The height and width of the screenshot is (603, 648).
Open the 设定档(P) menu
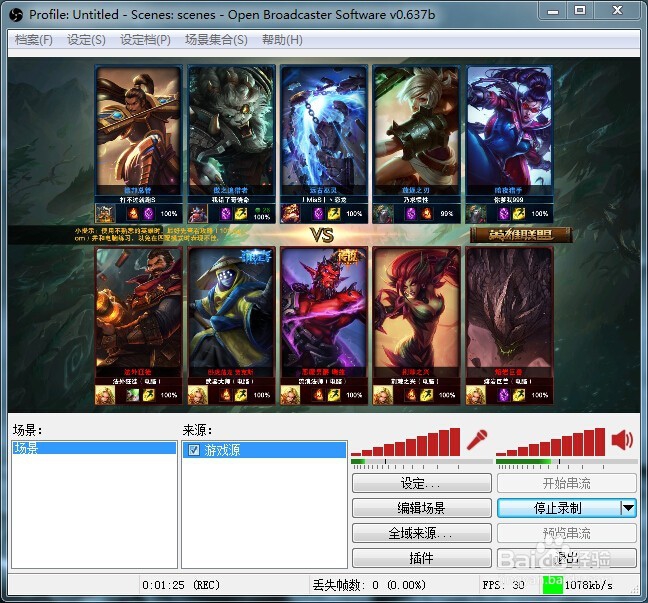(145, 40)
